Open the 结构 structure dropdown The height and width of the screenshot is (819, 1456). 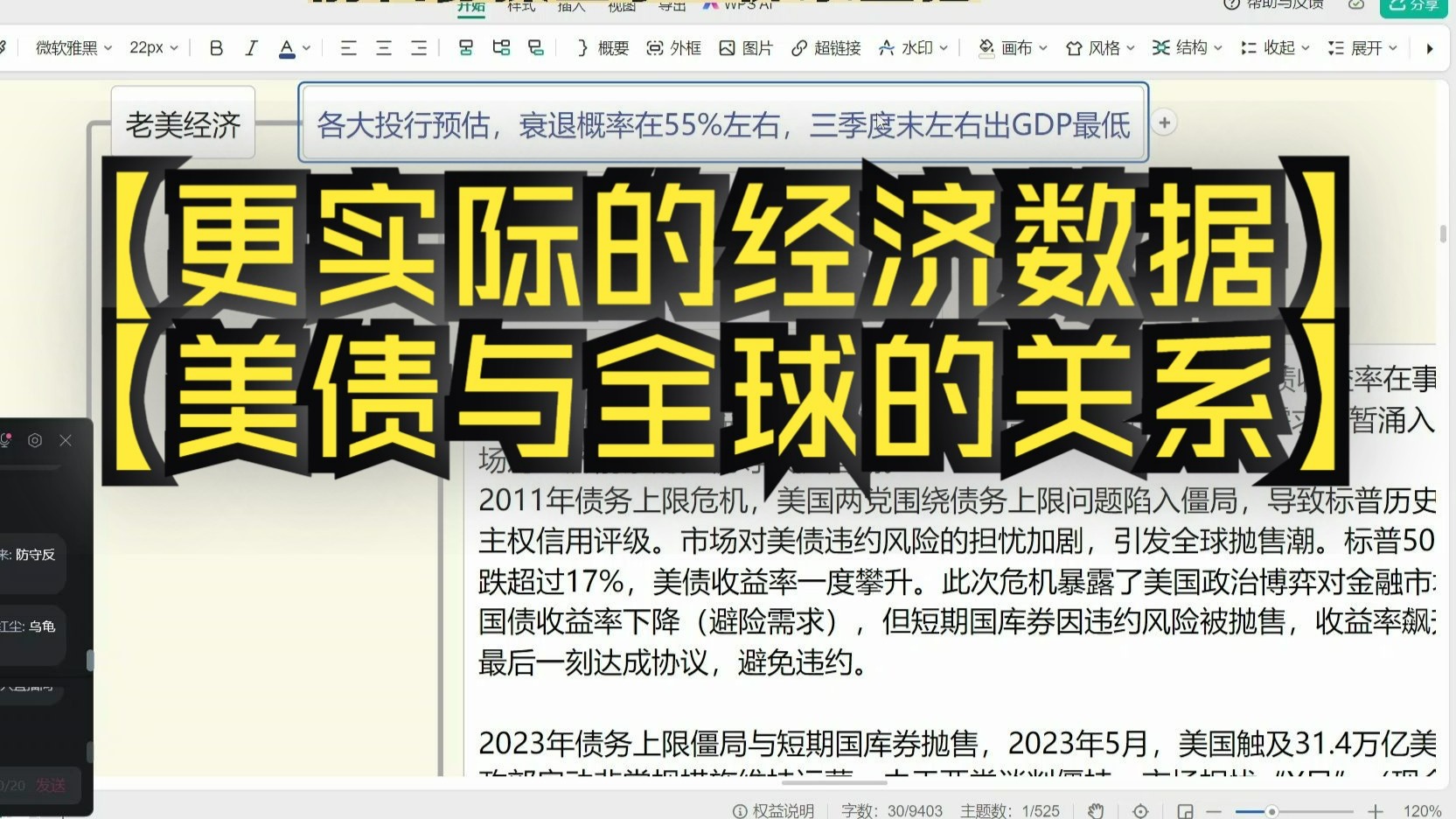[1187, 48]
